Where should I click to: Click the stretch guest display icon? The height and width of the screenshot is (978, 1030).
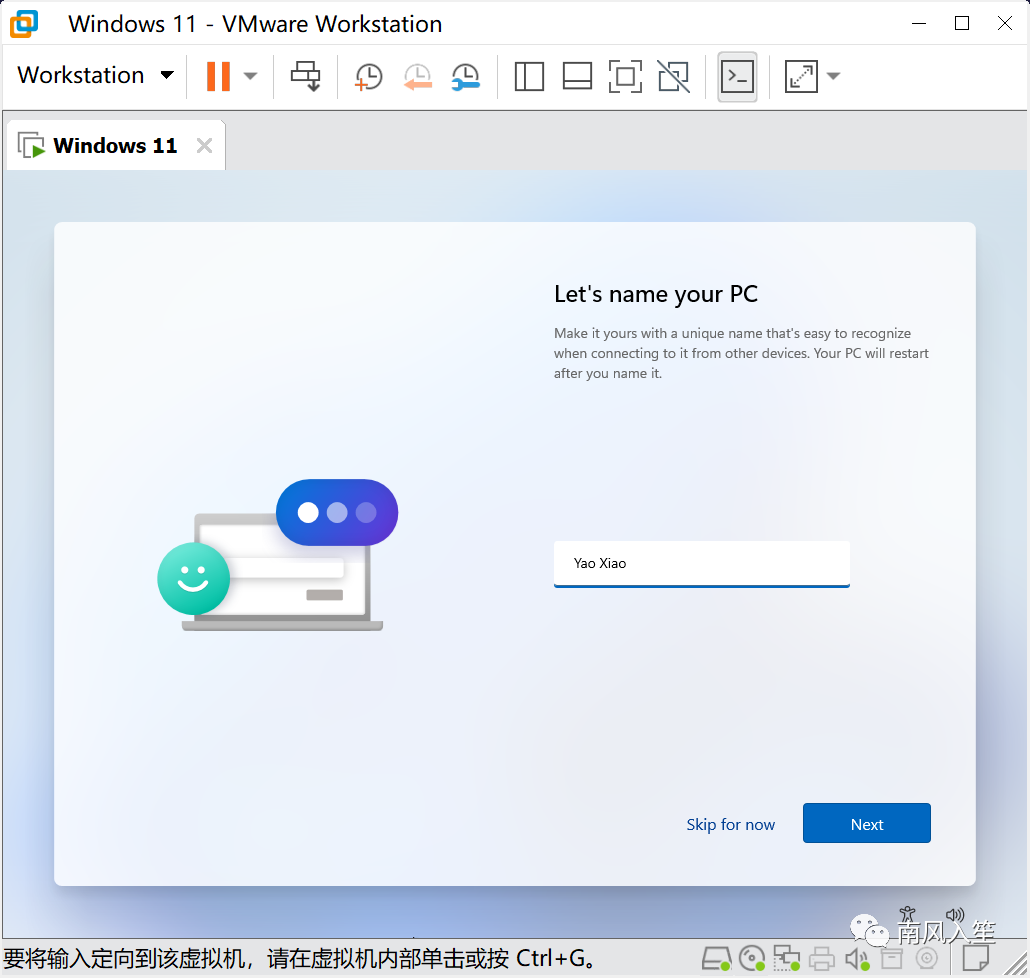(801, 76)
